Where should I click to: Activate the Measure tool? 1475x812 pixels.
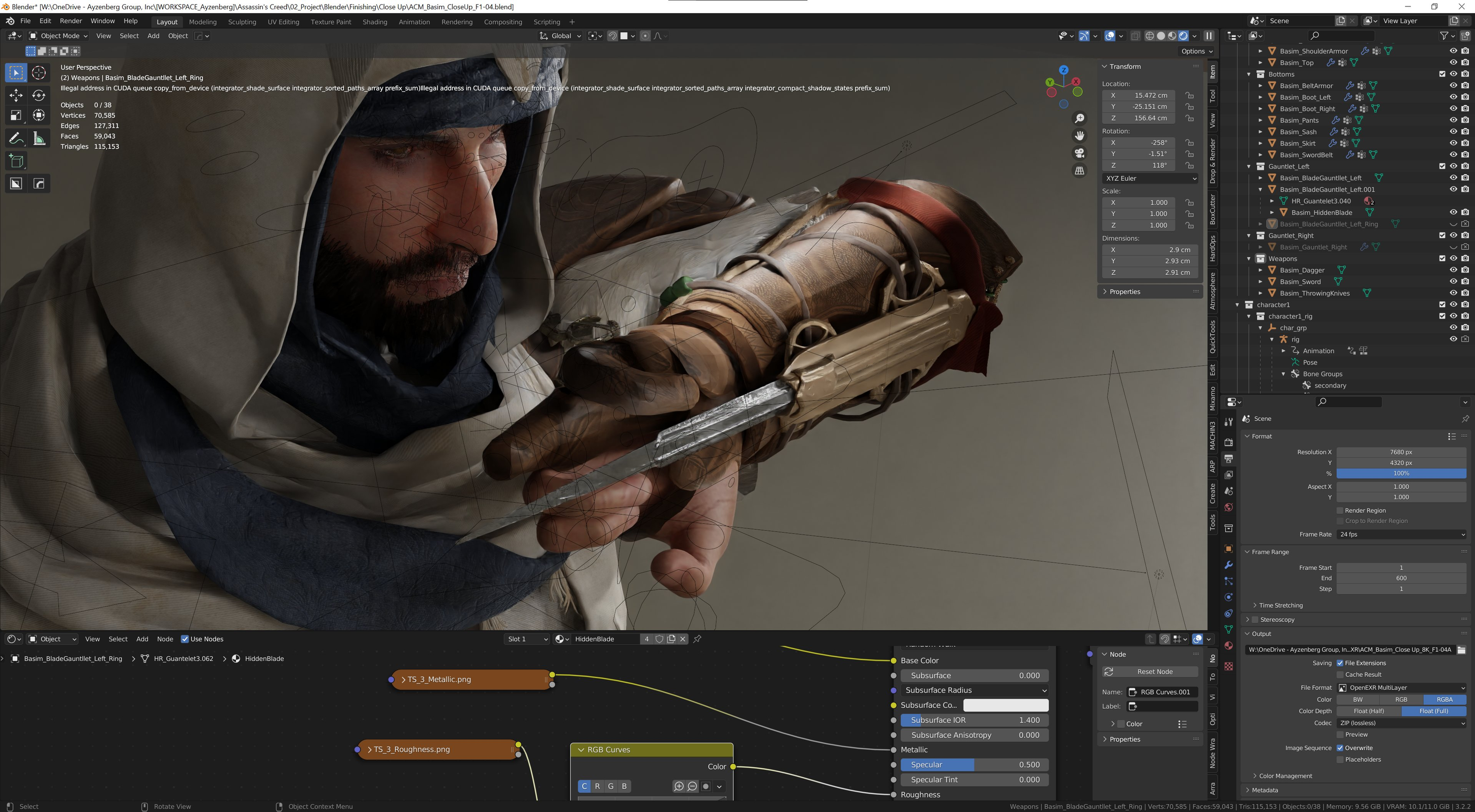pos(38,138)
